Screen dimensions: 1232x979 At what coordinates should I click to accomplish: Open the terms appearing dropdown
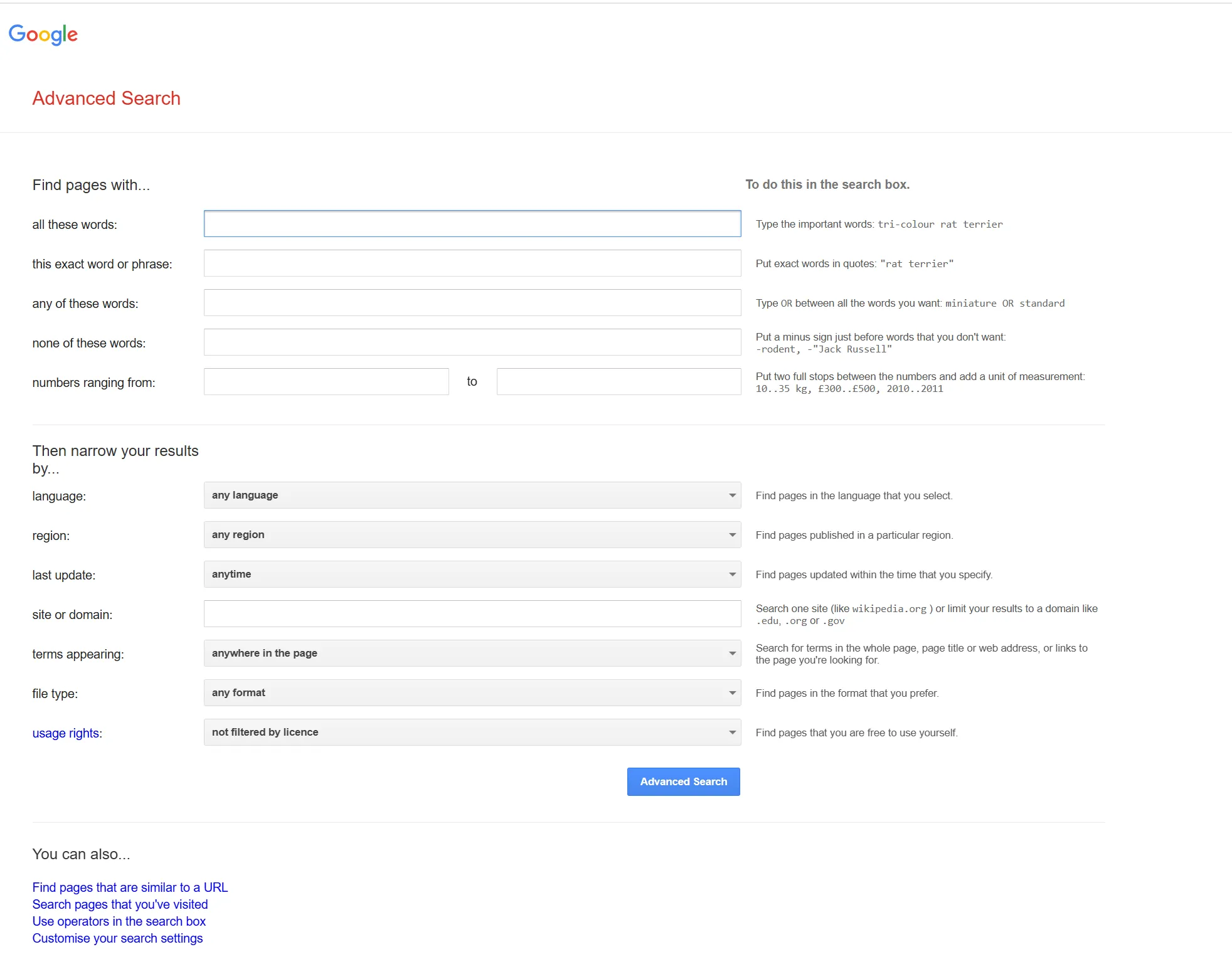pyautogui.click(x=472, y=653)
